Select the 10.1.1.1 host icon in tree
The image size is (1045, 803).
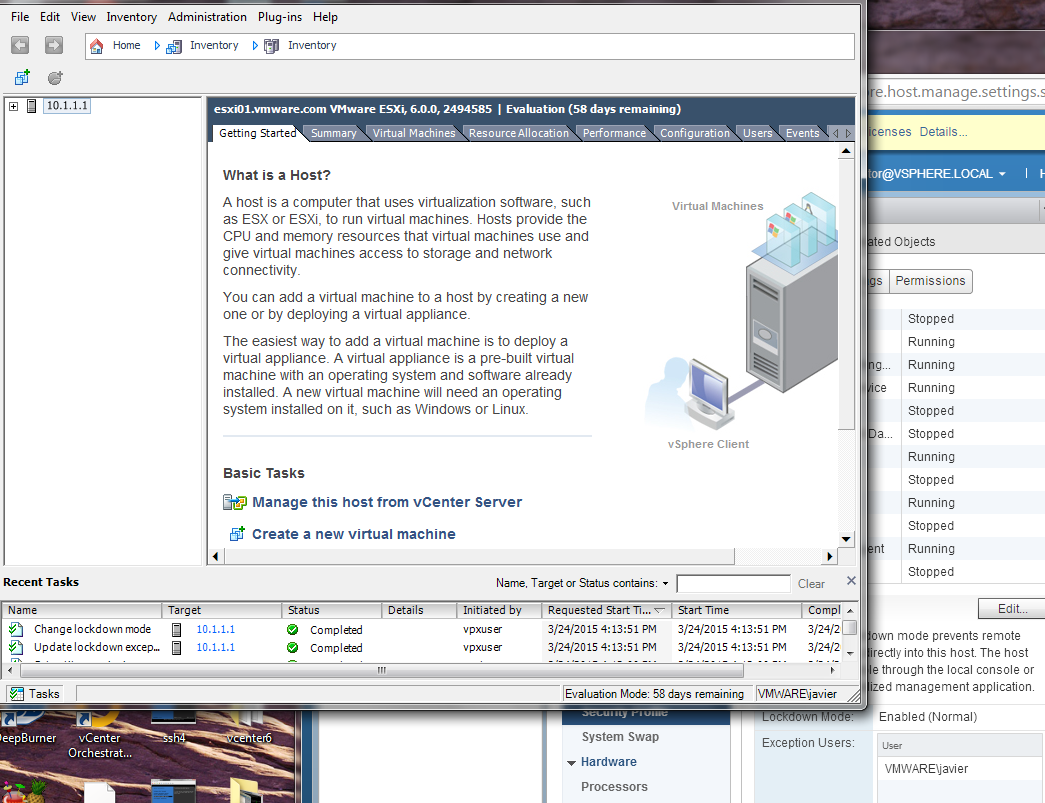click(31, 106)
